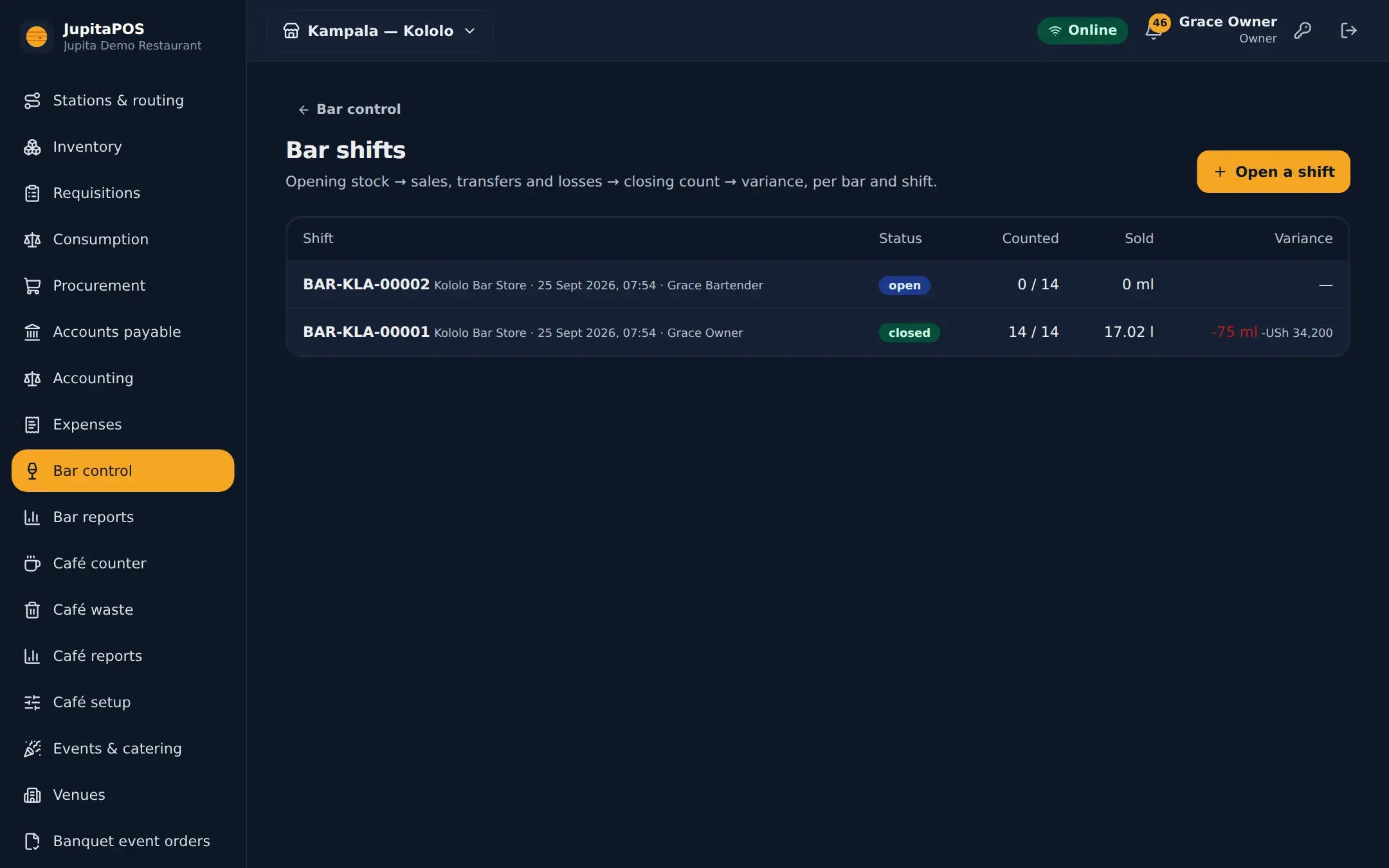The width and height of the screenshot is (1389, 868).
Task: Click the Grace Owner profile name
Action: 1228,22
